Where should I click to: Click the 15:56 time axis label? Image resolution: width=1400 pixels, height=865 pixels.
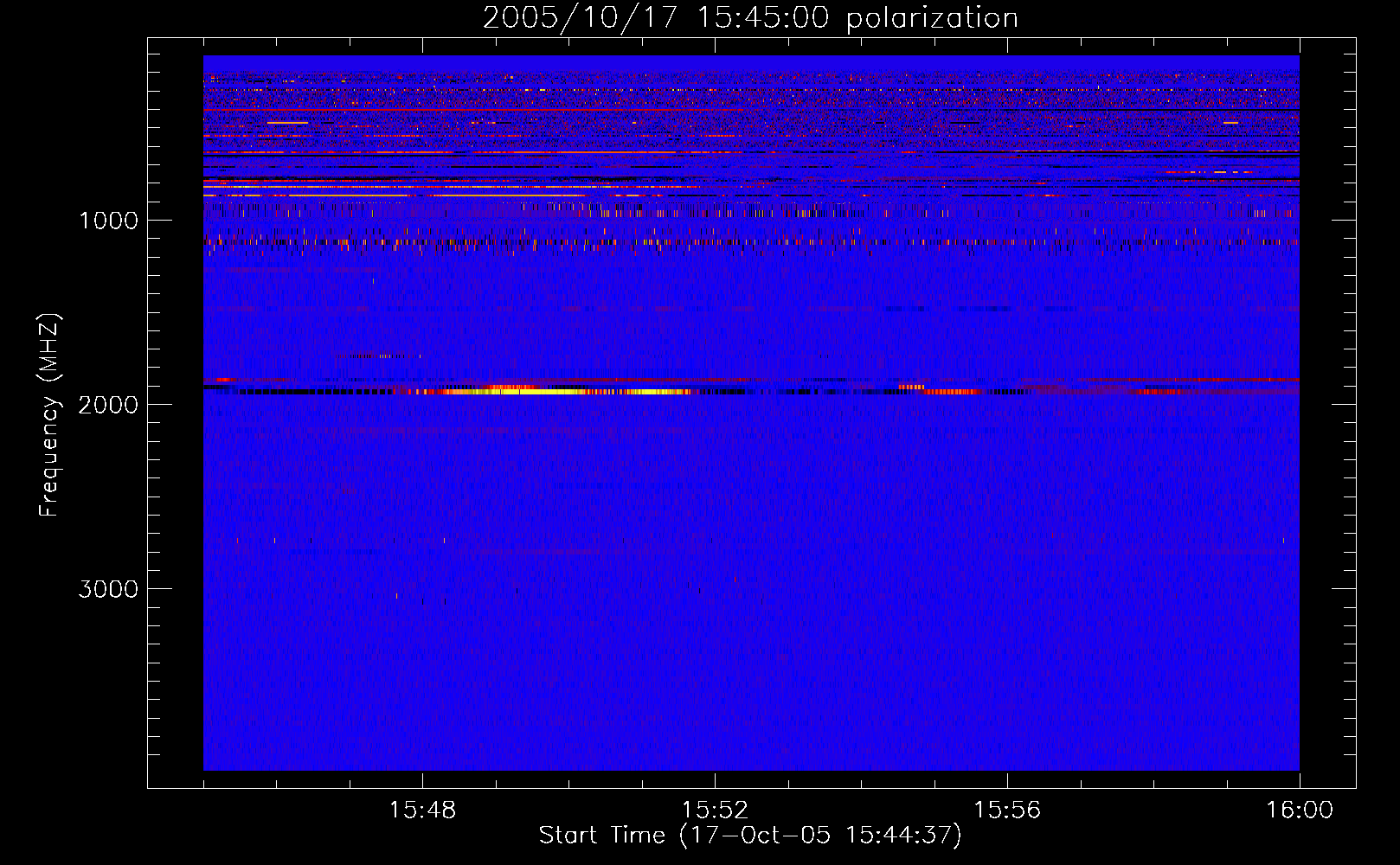click(1007, 810)
